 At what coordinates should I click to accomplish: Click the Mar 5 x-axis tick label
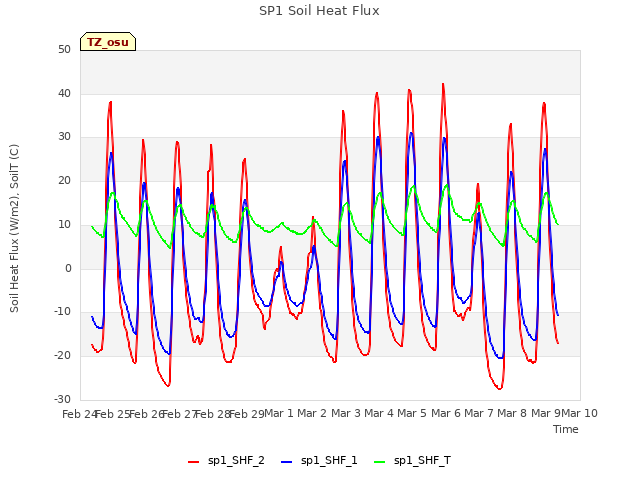coord(412,413)
